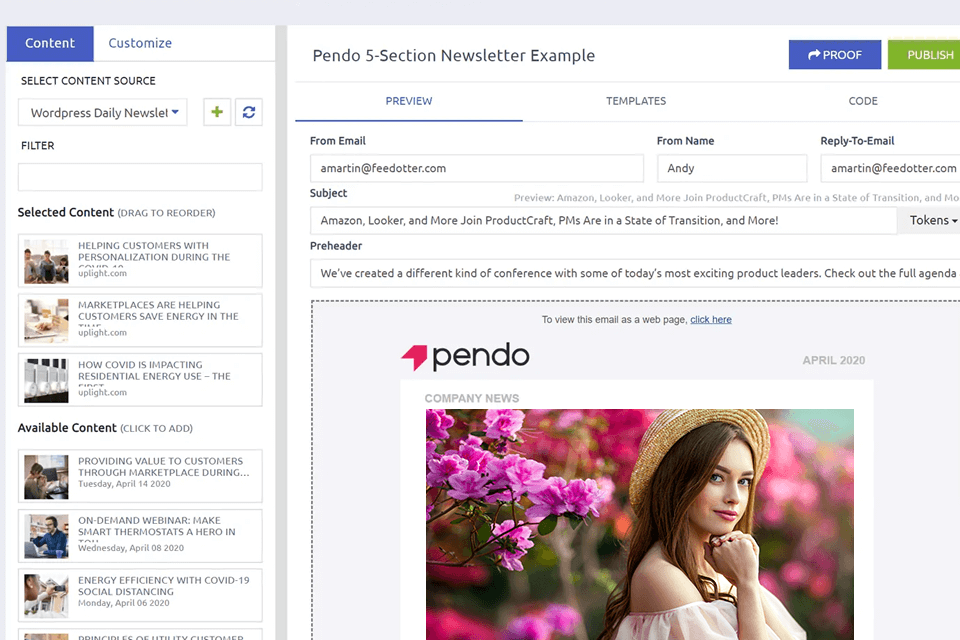Open the CODE tab
Image resolution: width=960 pixels, height=640 pixels.
tap(863, 101)
